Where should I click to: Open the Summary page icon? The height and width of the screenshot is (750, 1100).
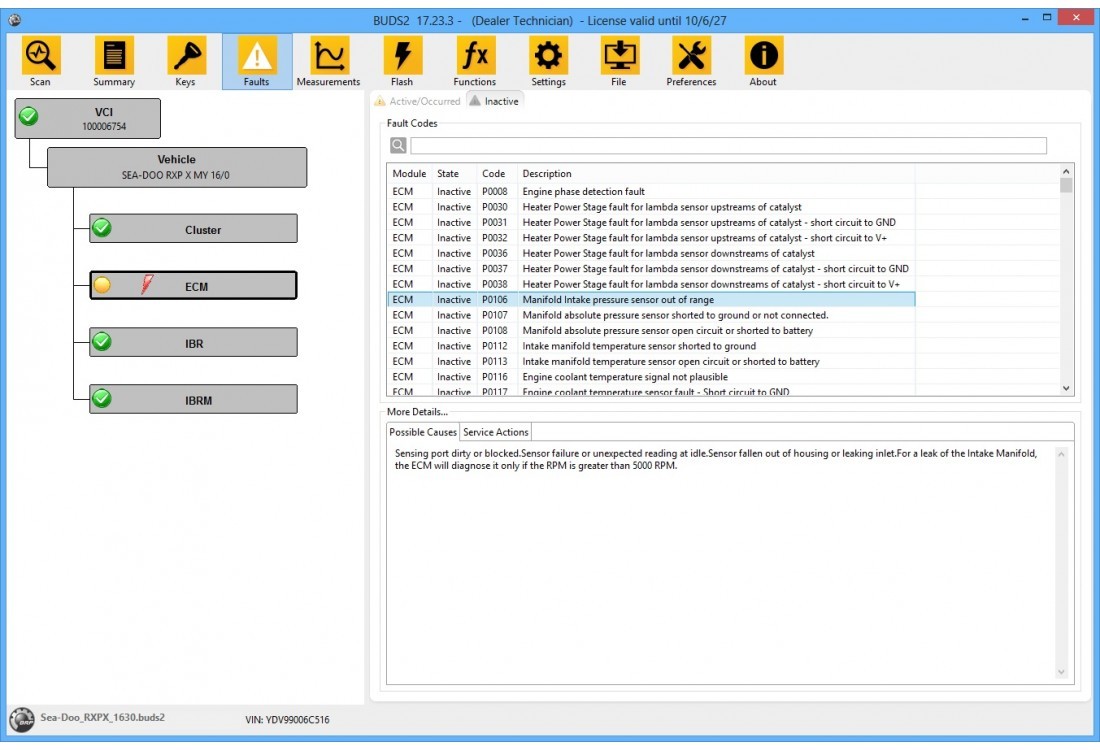click(x=114, y=56)
